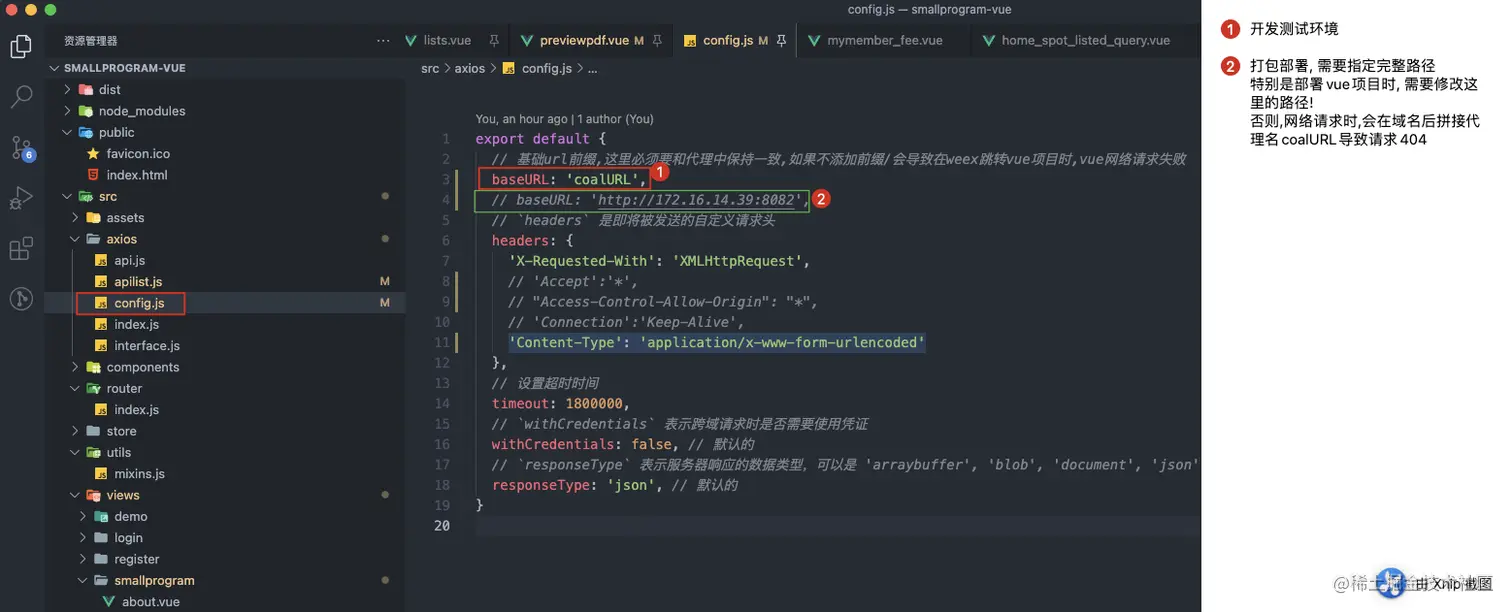This screenshot has height=612, width=1512.
Task: Expand the node_modules folder
Action: pos(68,111)
